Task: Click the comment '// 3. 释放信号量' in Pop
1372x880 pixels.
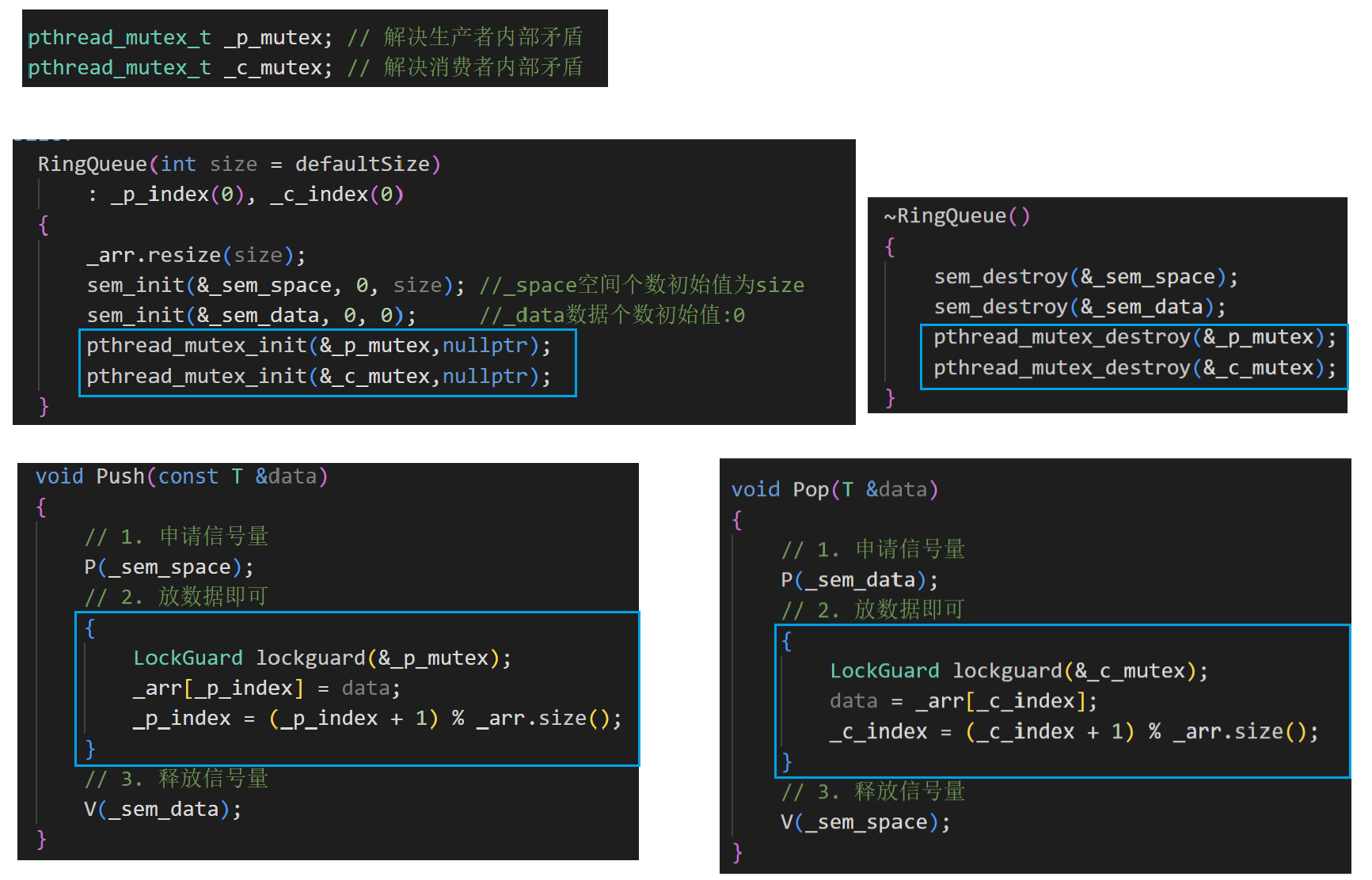Action: click(x=873, y=792)
